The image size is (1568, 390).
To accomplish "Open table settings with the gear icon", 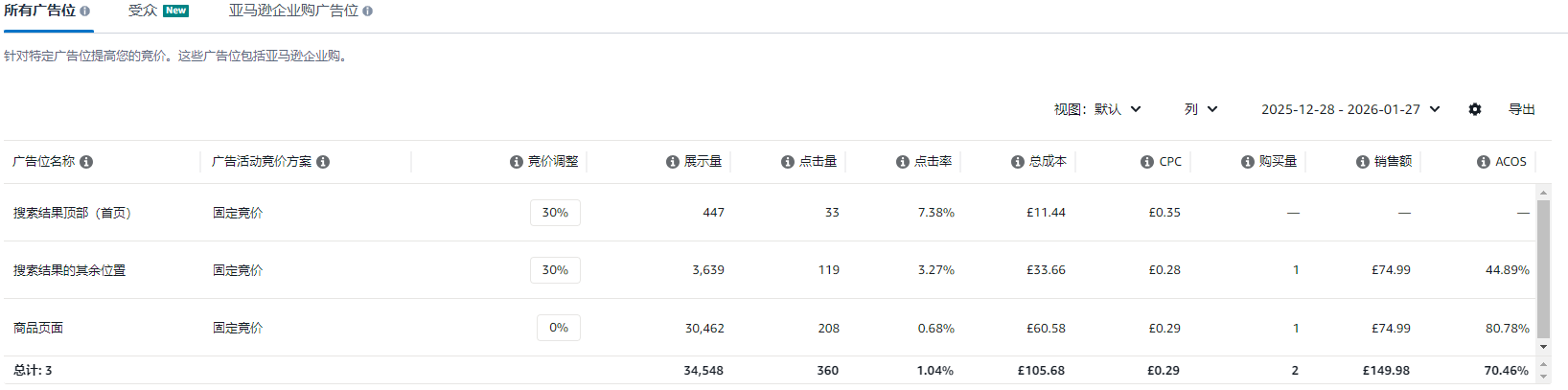I will pos(1475,109).
